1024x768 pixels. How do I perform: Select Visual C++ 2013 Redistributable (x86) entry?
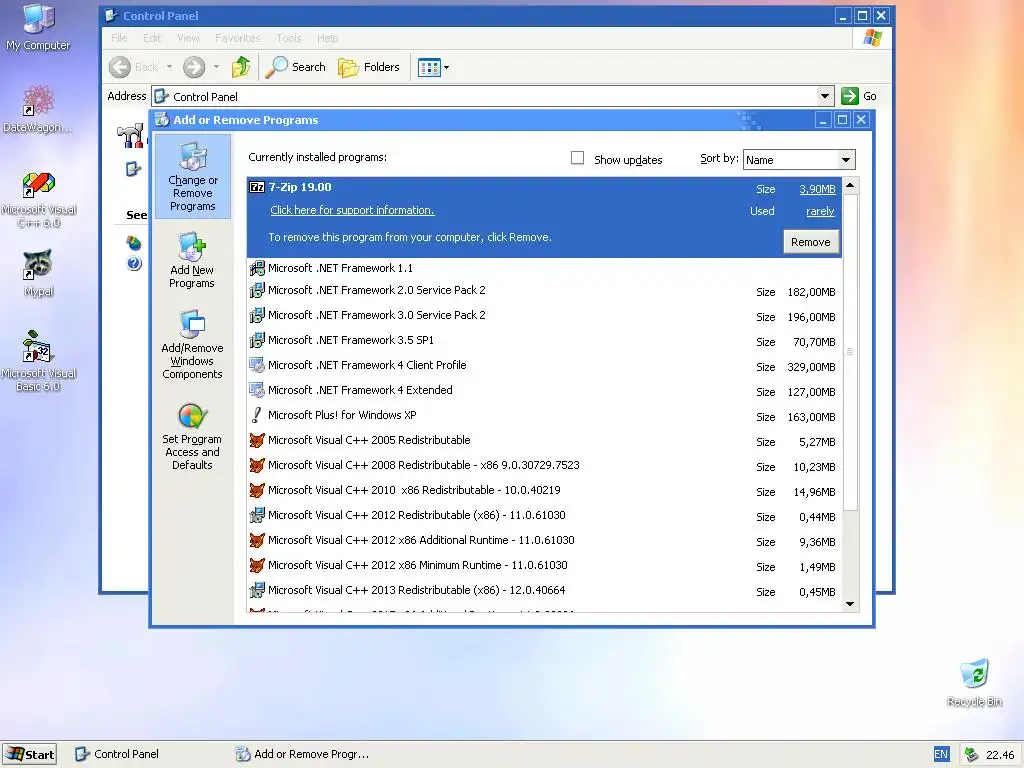(x=545, y=590)
